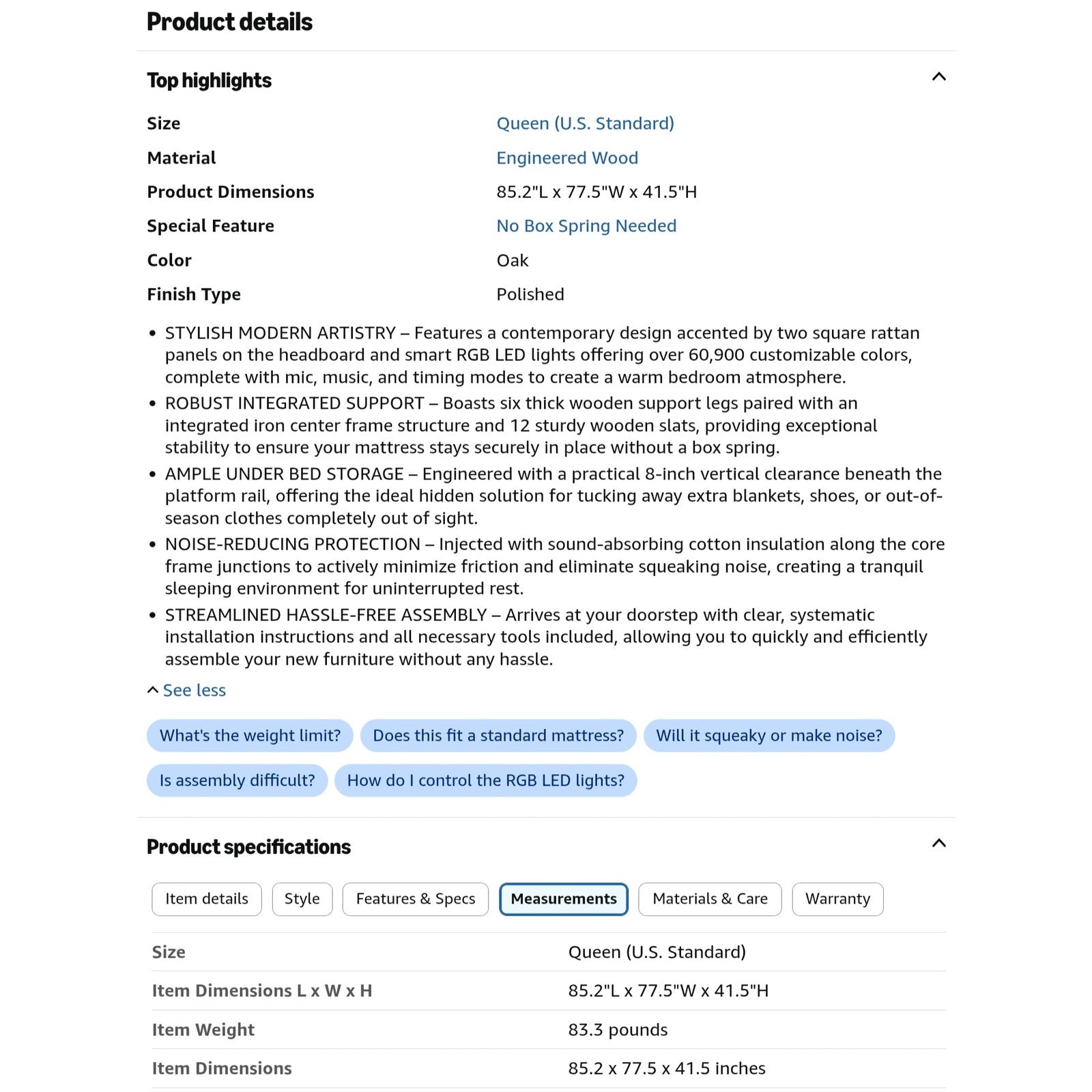
Task: Collapse the Top highlights section chevron
Action: [938, 77]
